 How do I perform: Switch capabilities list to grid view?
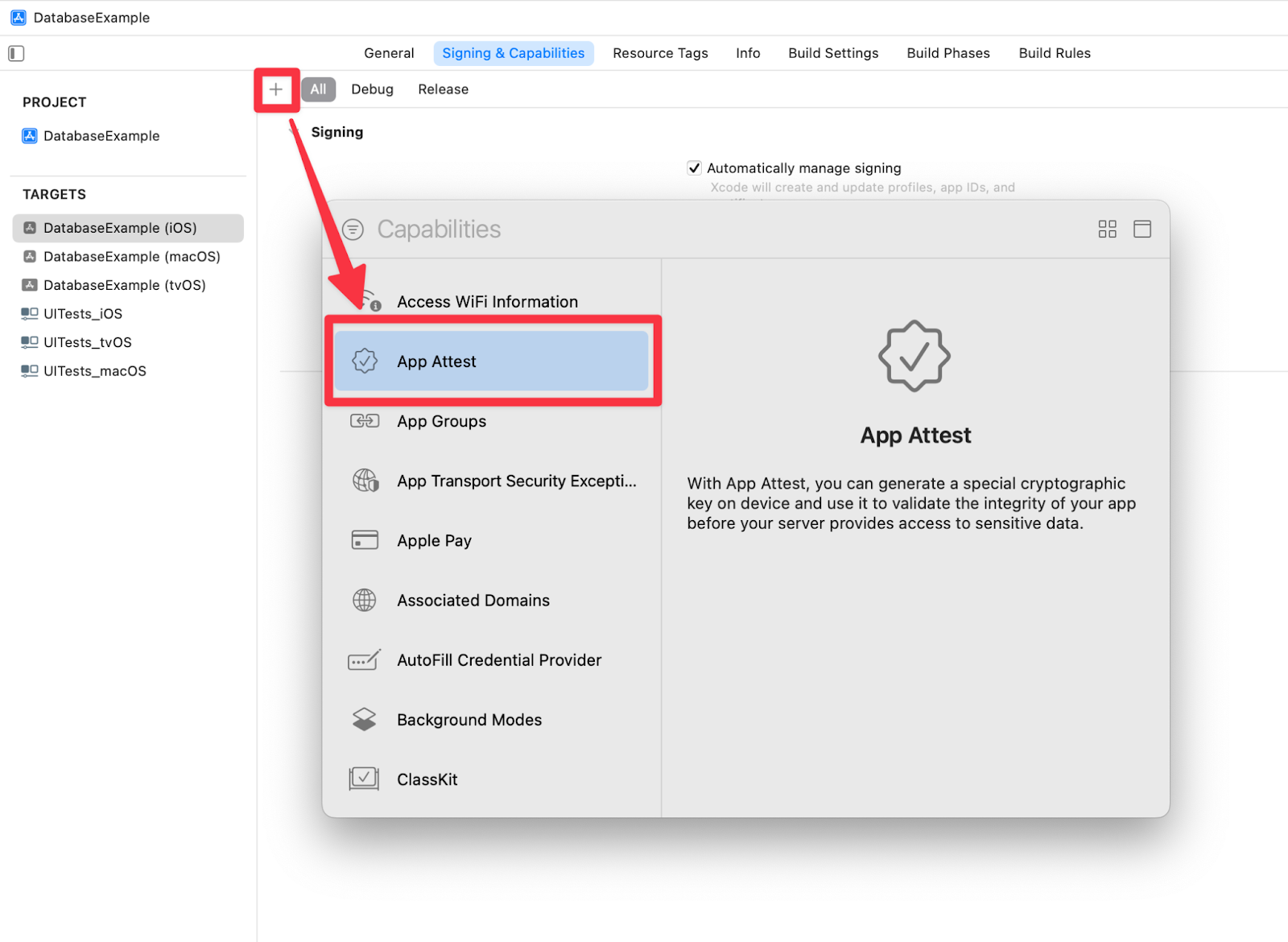[1107, 229]
